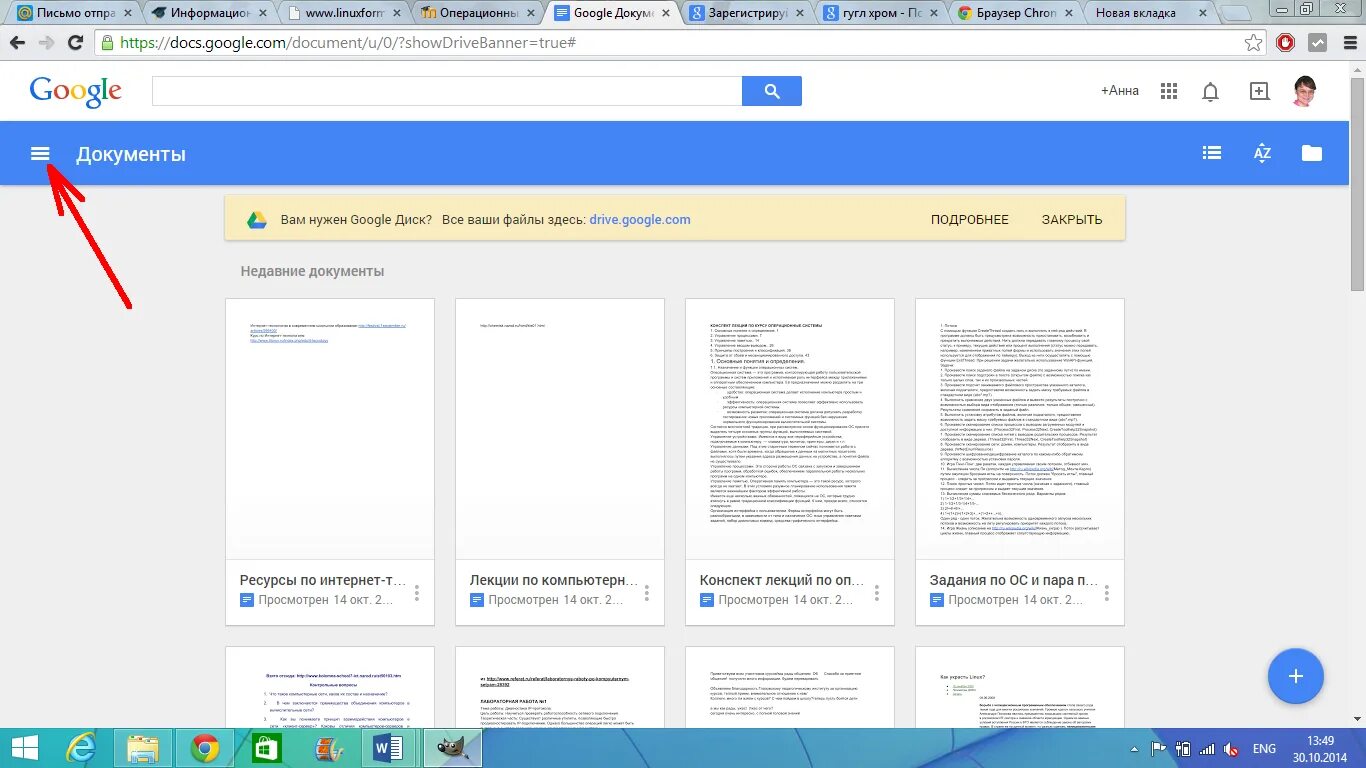1366x768 pixels.
Task: Open the hamburger main menu beside Документы
Action: 40,154
